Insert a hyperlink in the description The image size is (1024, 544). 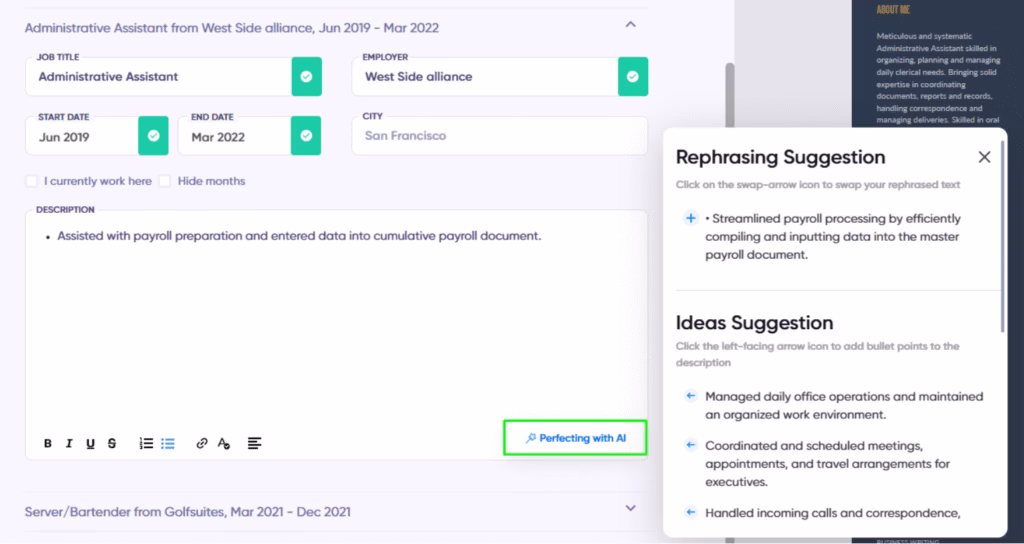point(202,443)
